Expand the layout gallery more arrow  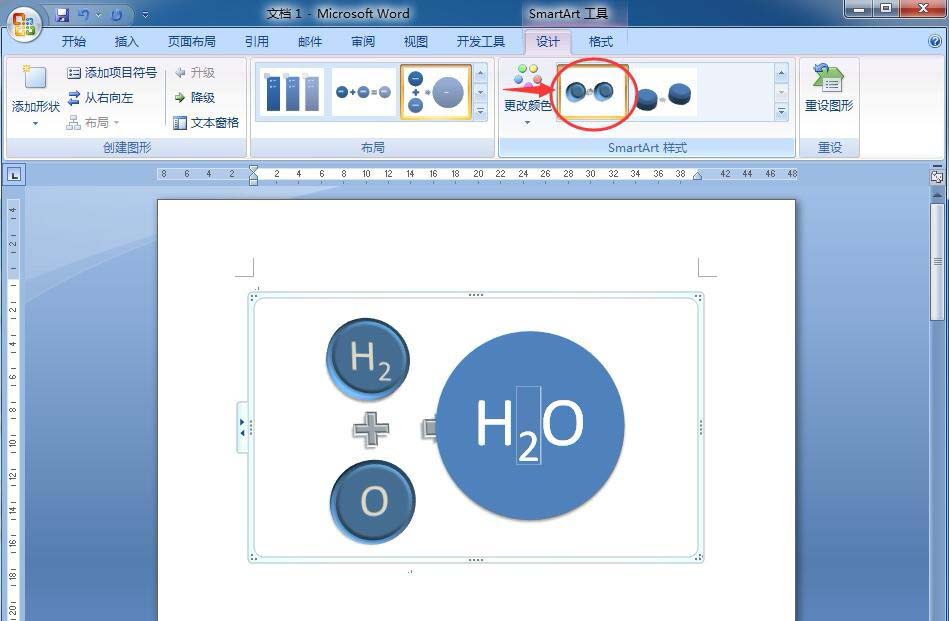[481, 111]
